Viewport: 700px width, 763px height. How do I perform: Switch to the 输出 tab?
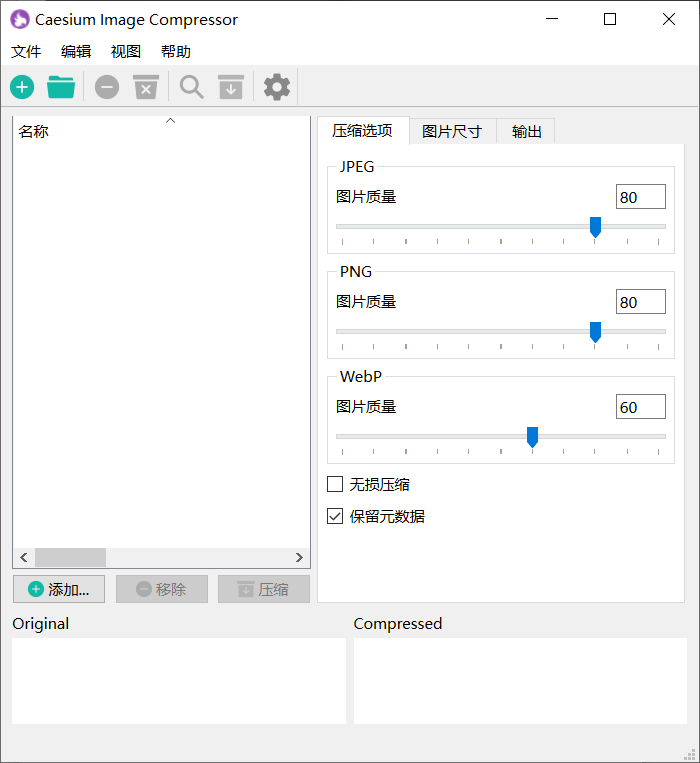tap(526, 131)
